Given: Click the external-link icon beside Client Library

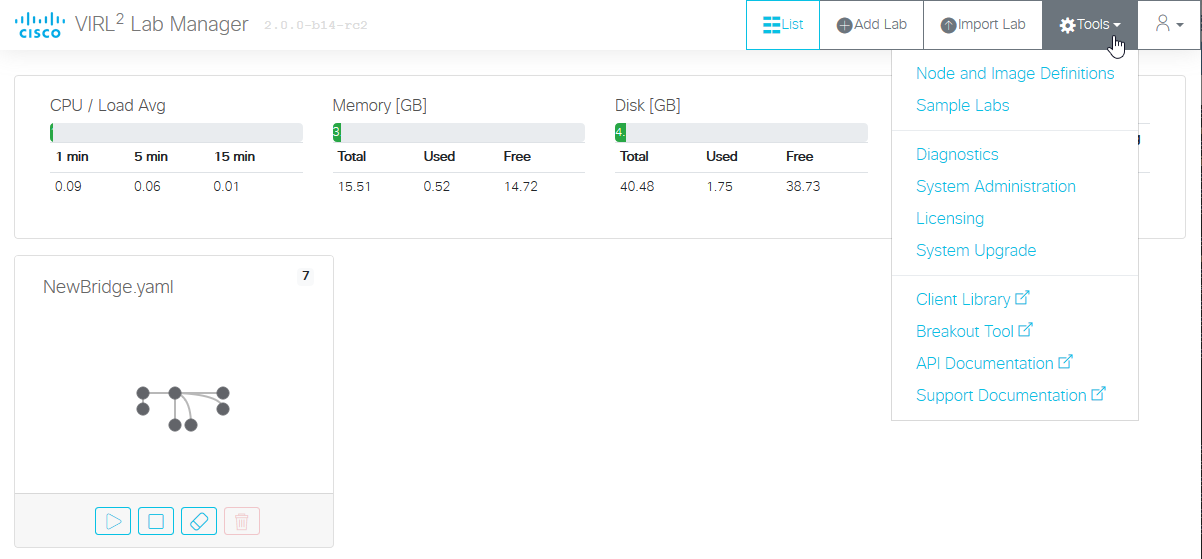Looking at the screenshot, I should click(1022, 298).
